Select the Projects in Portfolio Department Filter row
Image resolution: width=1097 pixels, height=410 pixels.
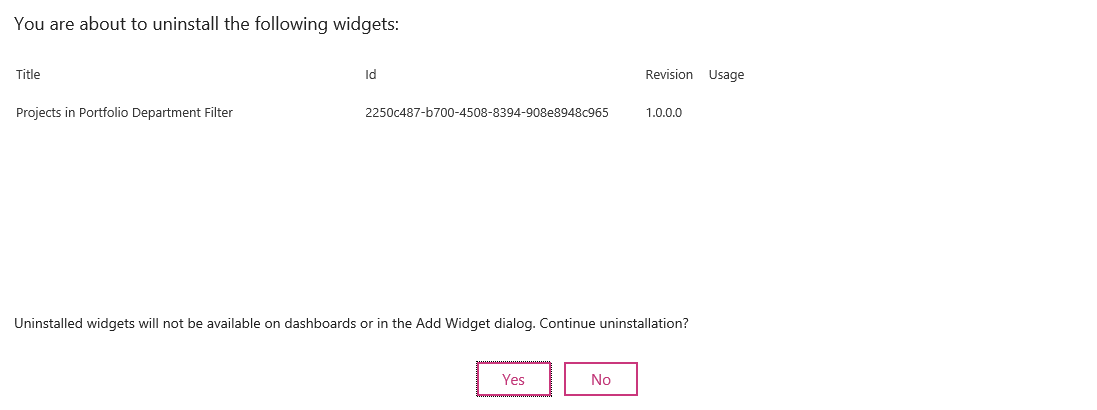[124, 113]
